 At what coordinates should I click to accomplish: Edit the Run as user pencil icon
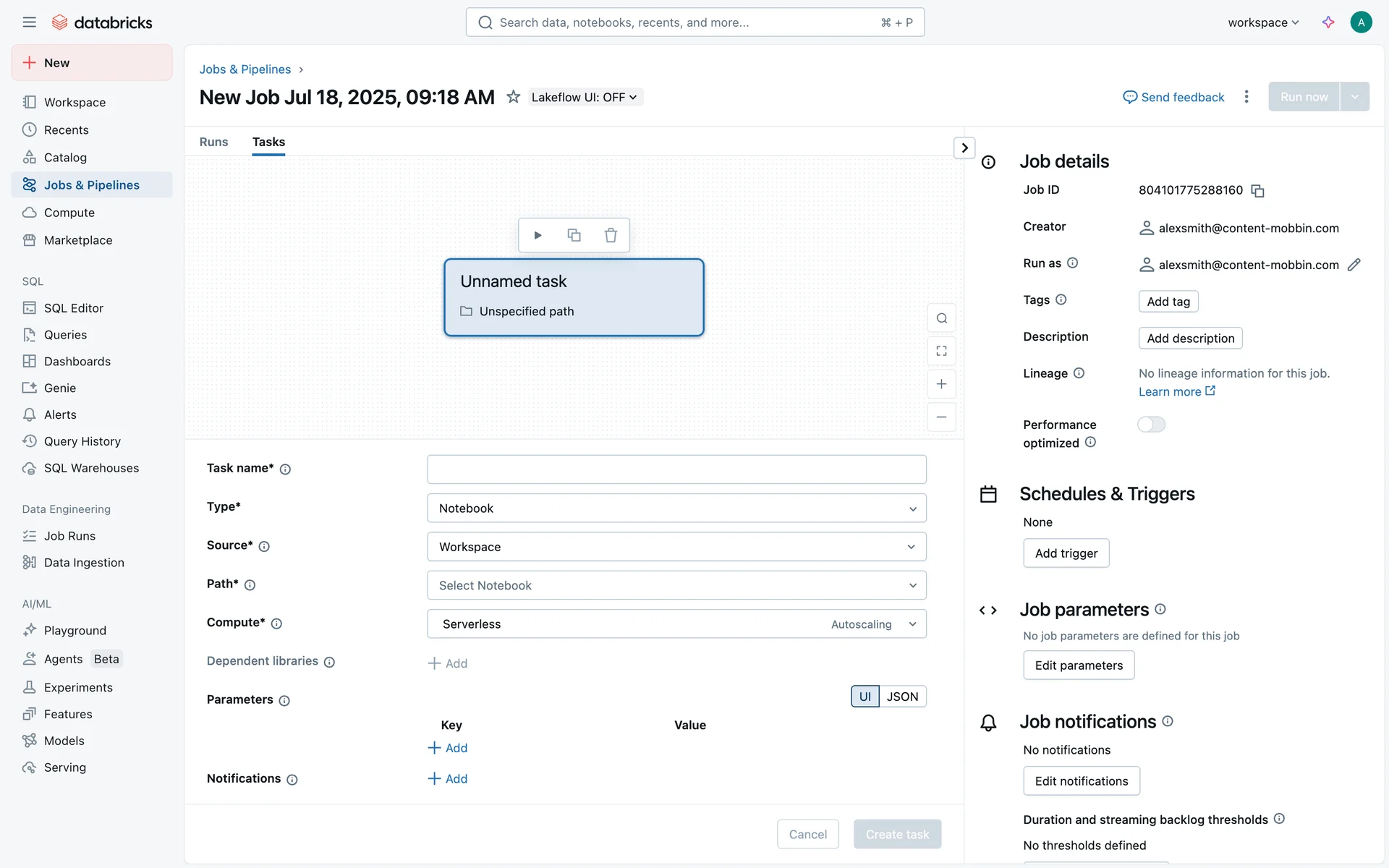[1354, 265]
